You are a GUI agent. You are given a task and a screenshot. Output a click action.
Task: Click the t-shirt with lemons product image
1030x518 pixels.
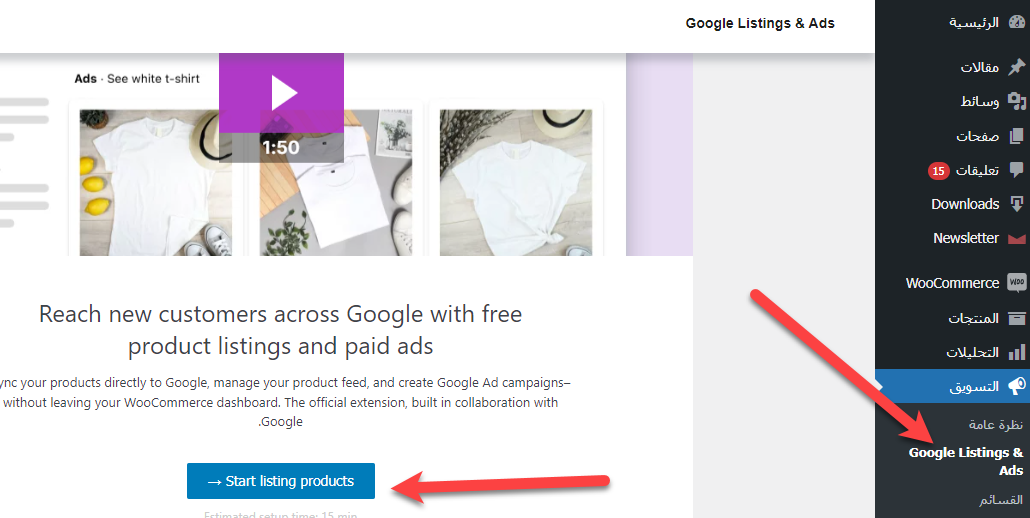coord(156,182)
